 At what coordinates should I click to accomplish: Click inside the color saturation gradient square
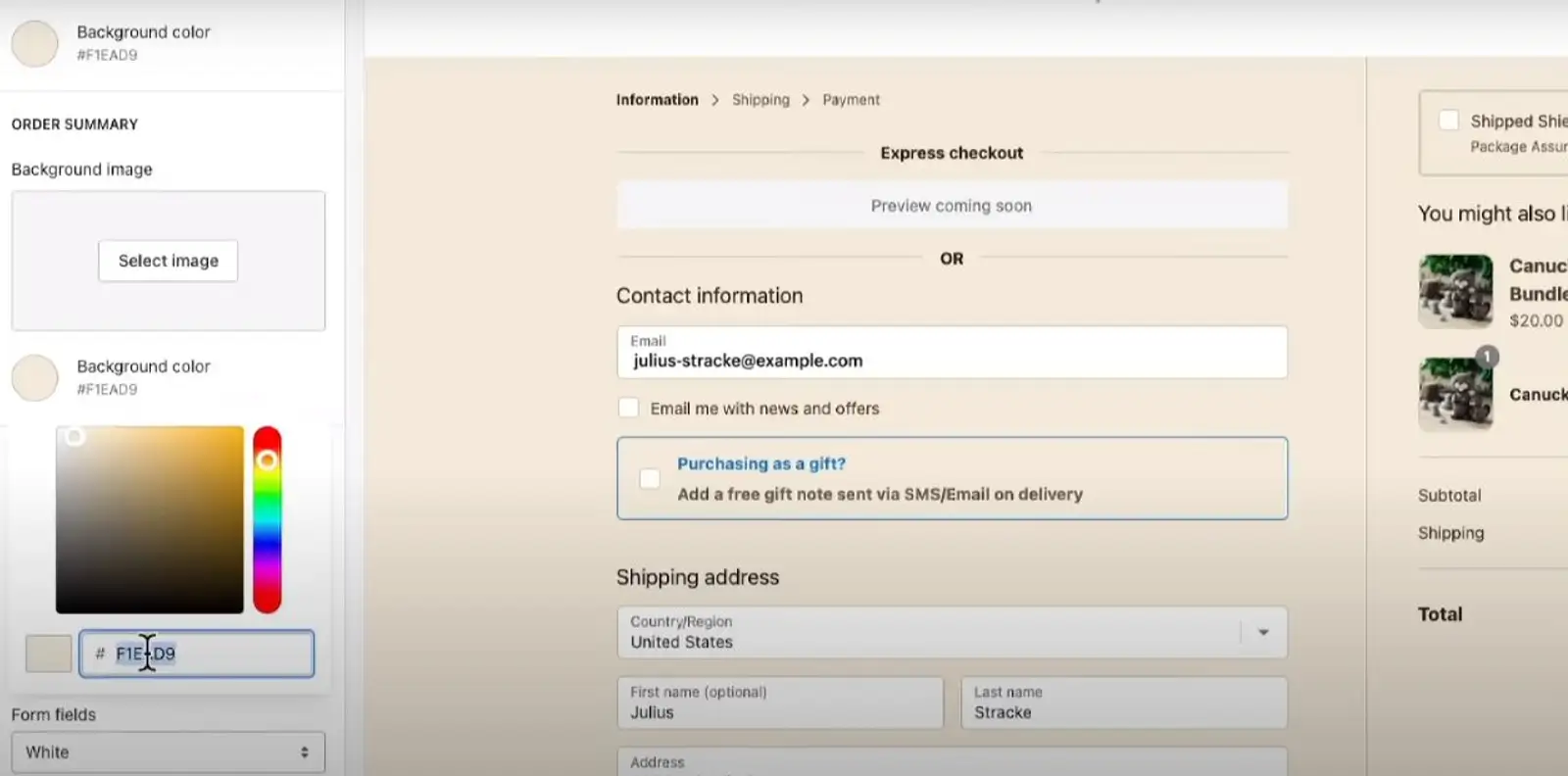[x=149, y=519]
